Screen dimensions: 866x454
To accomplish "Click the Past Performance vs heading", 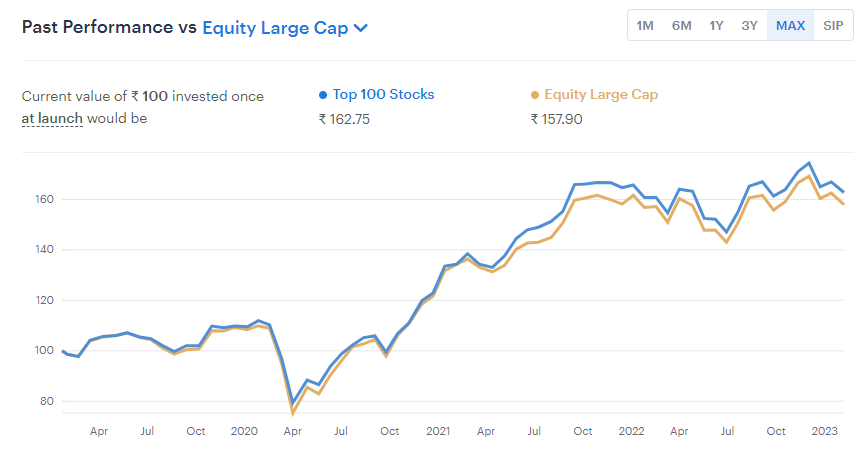I will pos(109,28).
